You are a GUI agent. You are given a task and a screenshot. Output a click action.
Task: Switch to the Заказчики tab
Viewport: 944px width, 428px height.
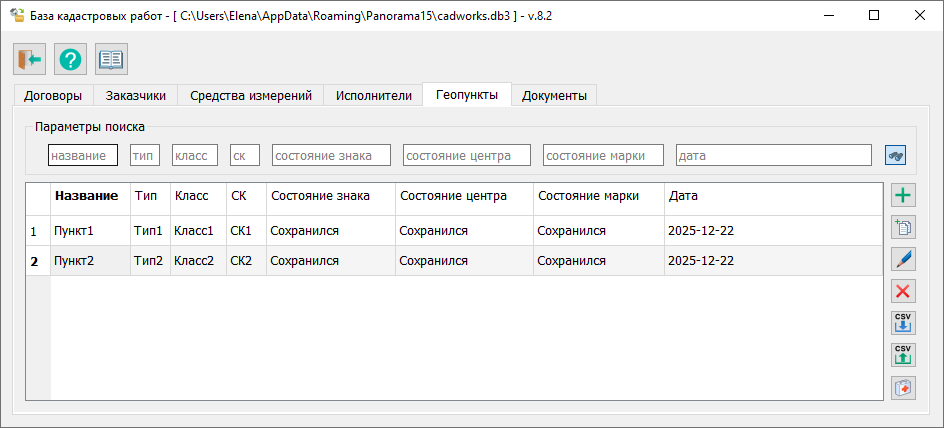(135, 95)
